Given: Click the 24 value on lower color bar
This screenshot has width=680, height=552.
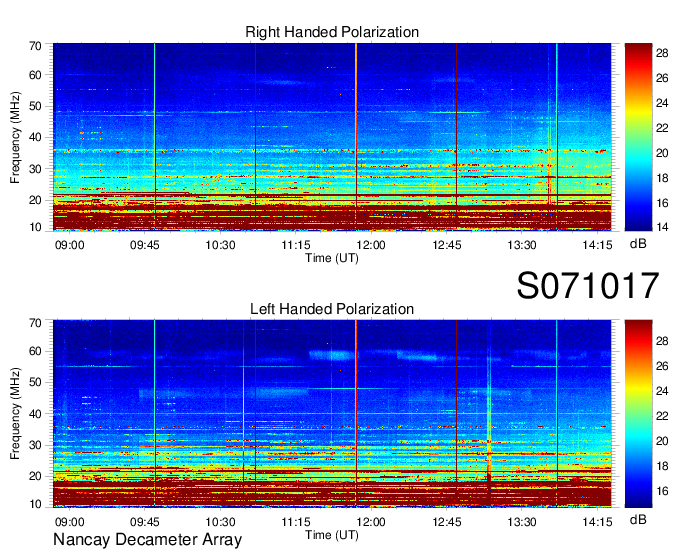Looking at the screenshot, I should 662,391.
